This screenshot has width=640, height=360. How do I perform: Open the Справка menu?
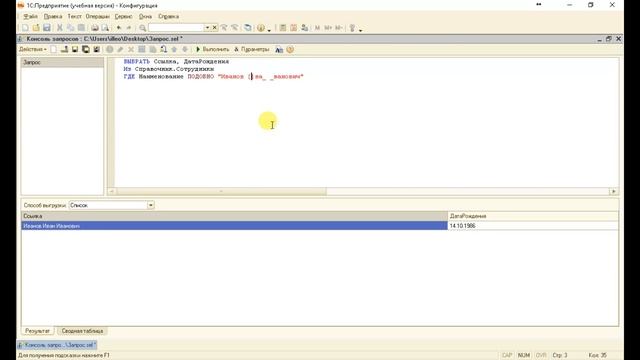pyautogui.click(x=168, y=16)
